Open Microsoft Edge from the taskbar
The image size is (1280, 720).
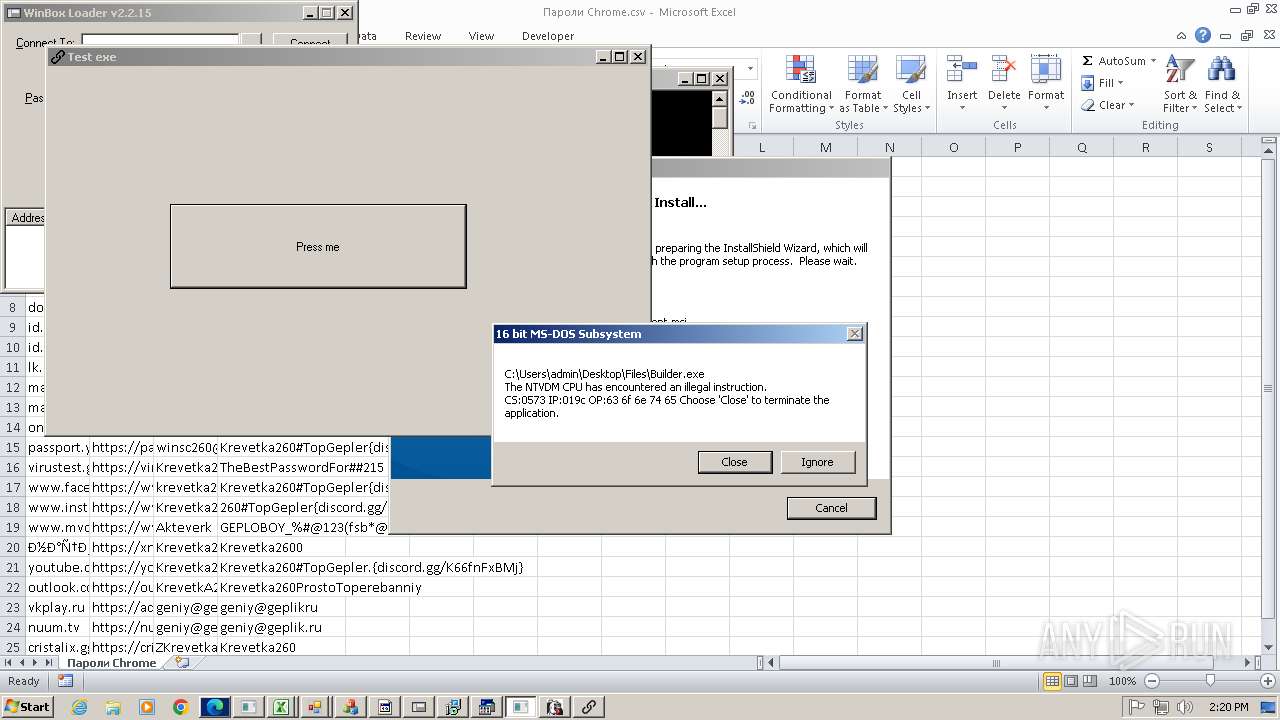pos(215,707)
